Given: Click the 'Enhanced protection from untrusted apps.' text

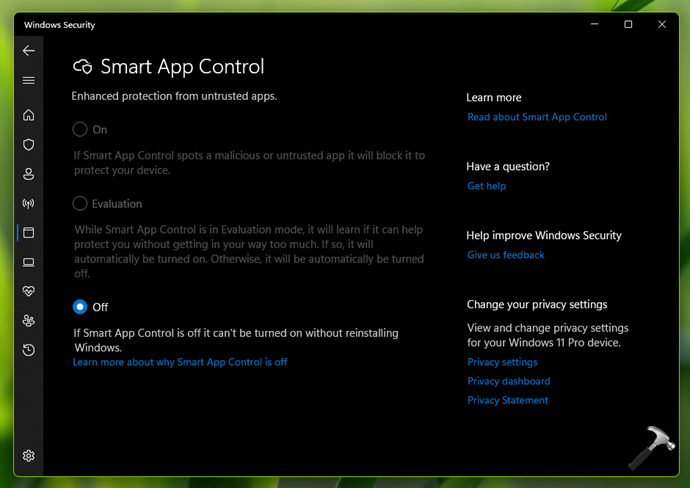Looking at the screenshot, I should tap(174, 96).
